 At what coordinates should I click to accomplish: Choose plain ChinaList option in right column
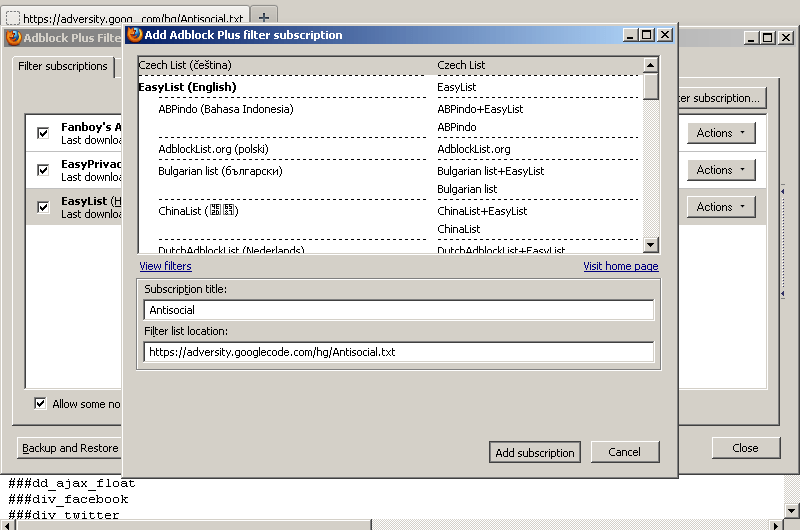tap(459, 229)
